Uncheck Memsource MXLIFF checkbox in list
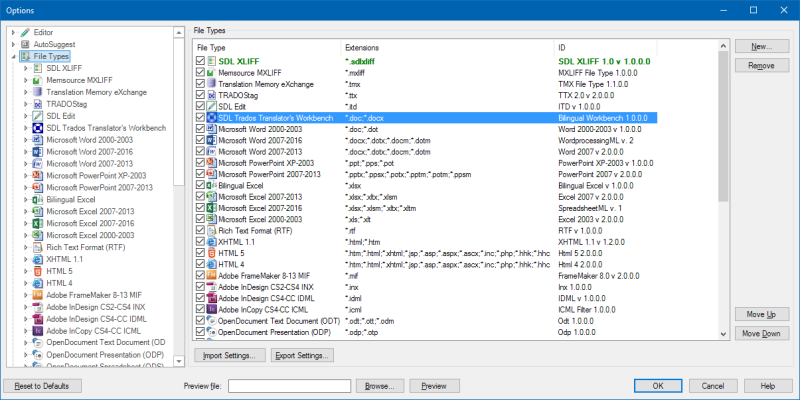This screenshot has height=400, width=800. coord(201,73)
